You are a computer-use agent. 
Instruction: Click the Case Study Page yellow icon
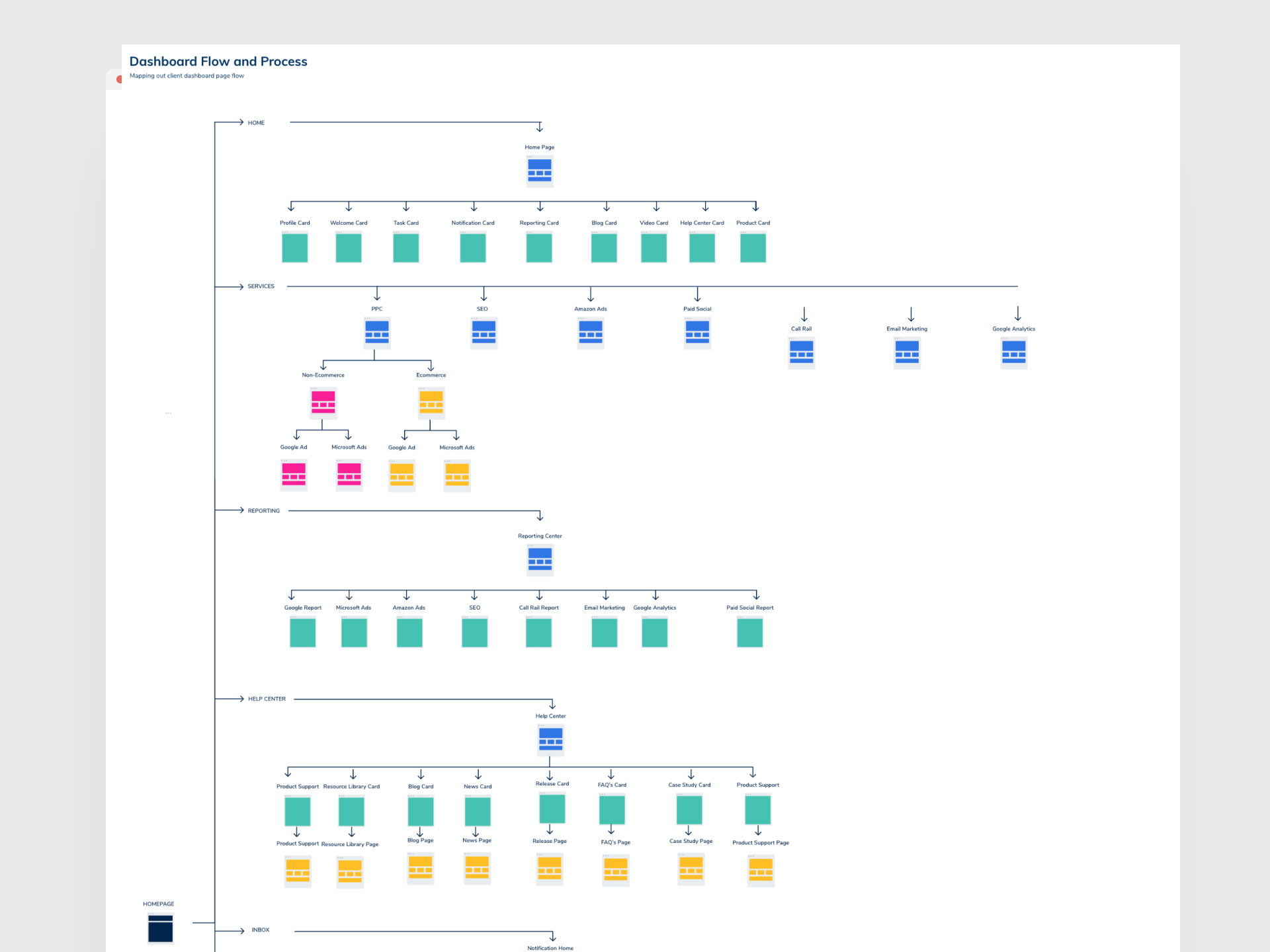click(x=691, y=869)
